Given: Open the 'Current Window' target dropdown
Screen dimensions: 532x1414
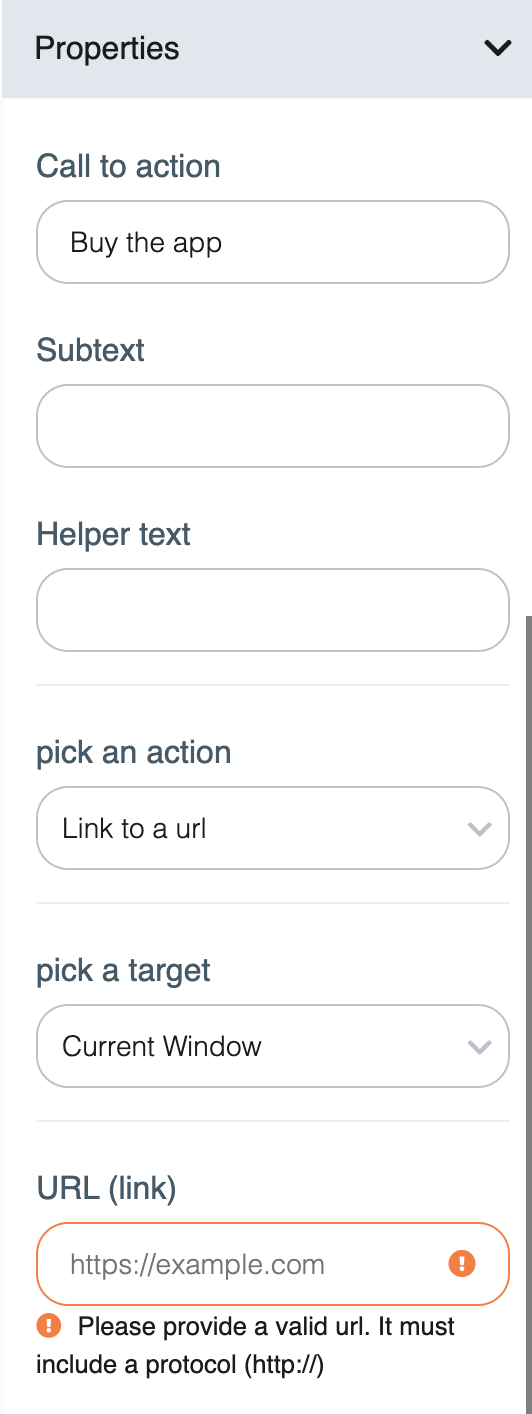Looking at the screenshot, I should pos(273,1046).
